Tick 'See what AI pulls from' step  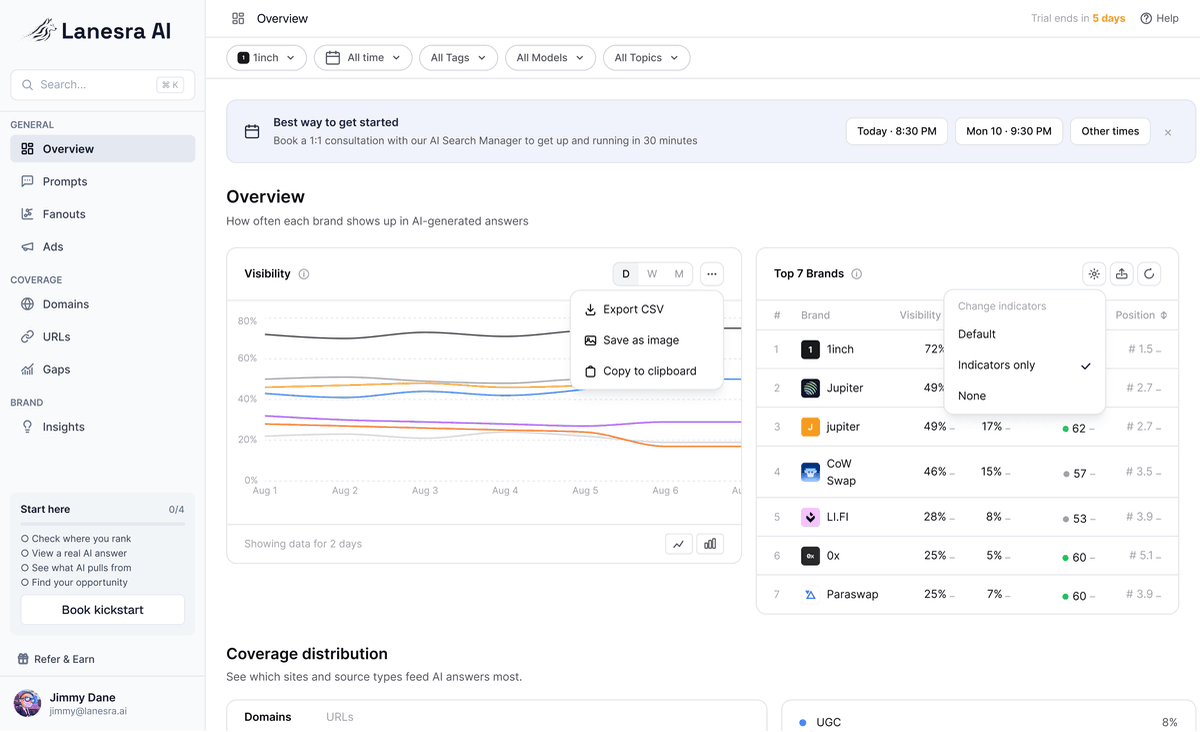25,568
